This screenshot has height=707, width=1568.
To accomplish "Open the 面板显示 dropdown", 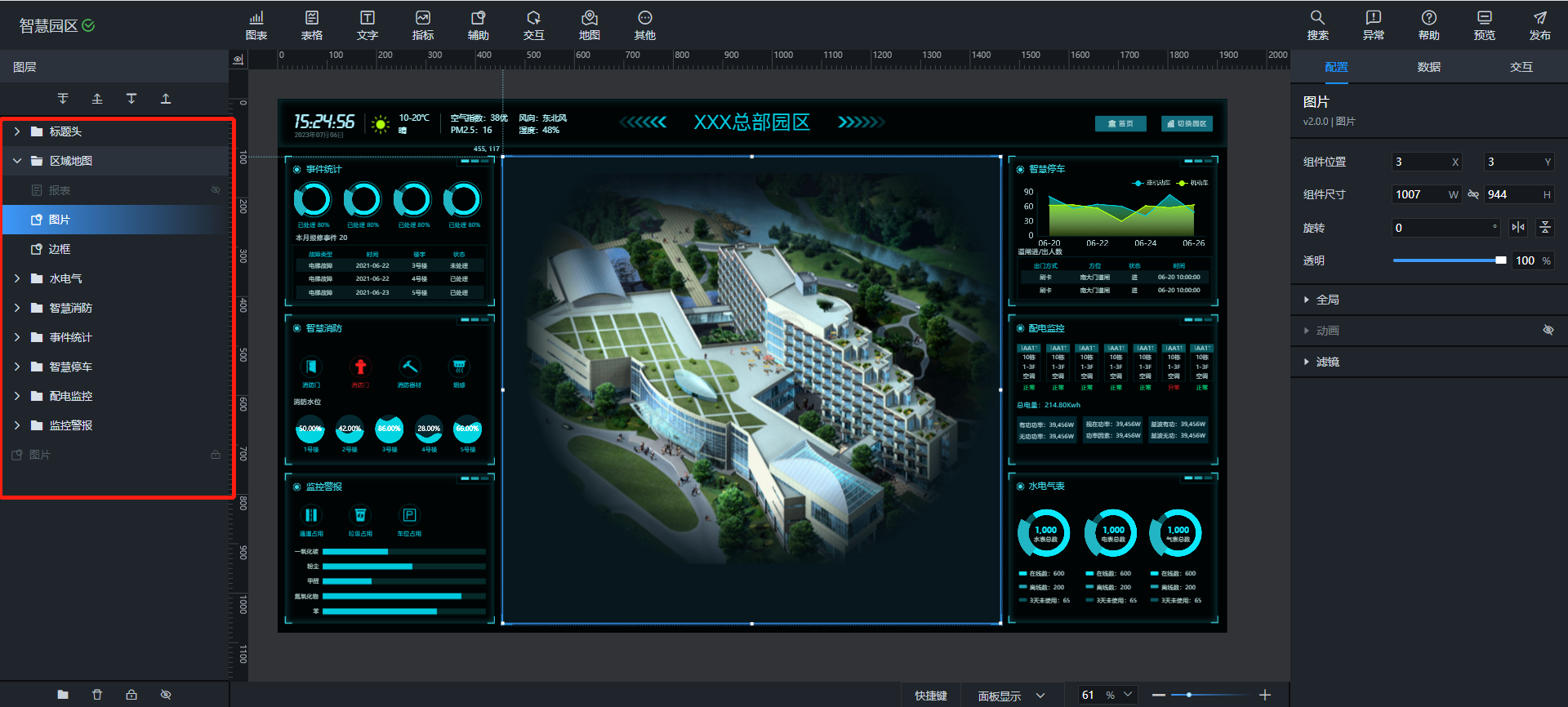I will (x=1011, y=696).
